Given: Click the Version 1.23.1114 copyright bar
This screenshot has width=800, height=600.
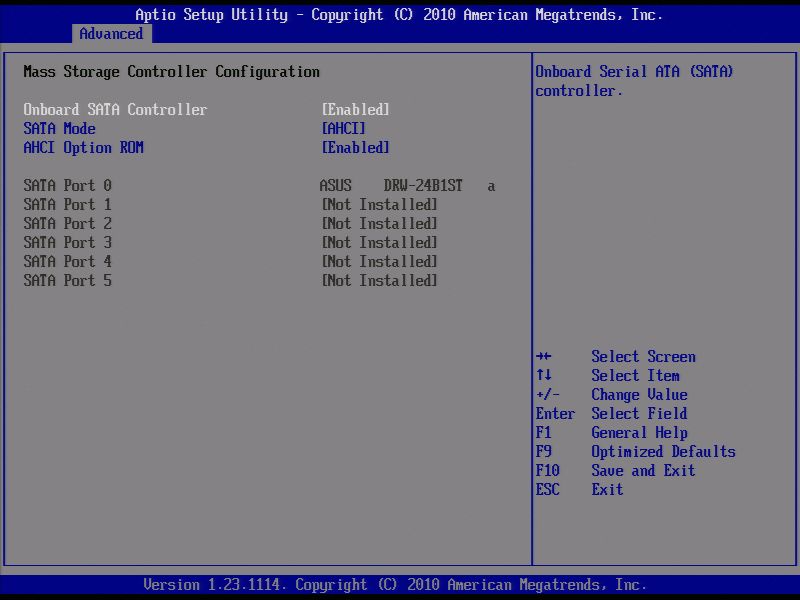Looking at the screenshot, I should [x=400, y=584].
